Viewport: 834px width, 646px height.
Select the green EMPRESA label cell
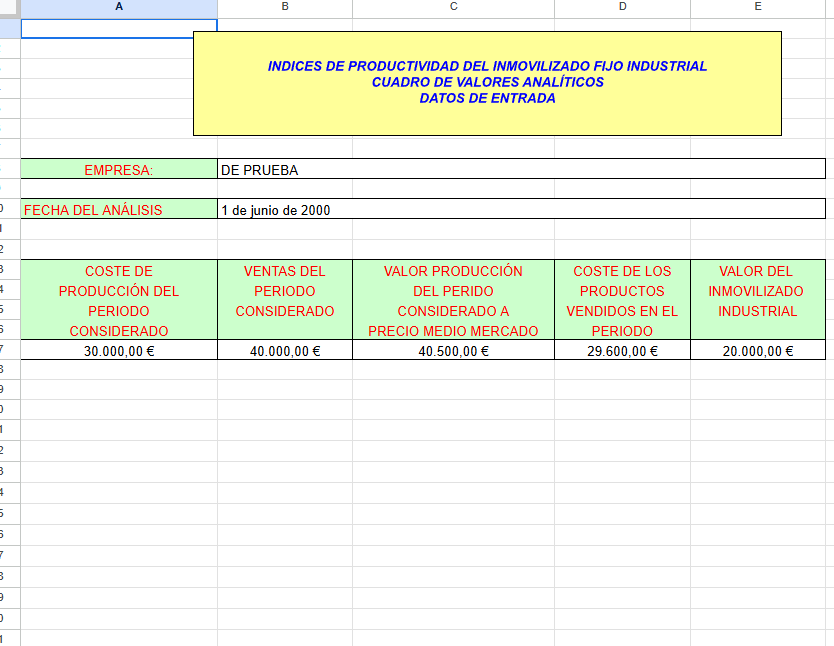coord(119,170)
